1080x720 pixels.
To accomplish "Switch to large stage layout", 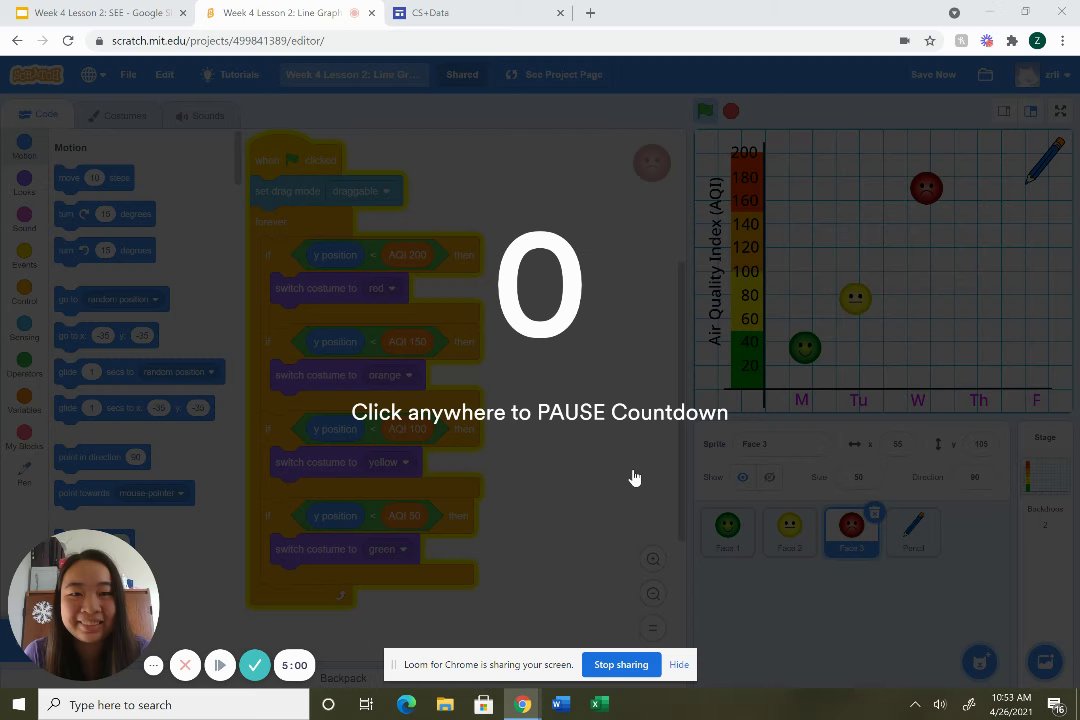I will [x=1030, y=111].
